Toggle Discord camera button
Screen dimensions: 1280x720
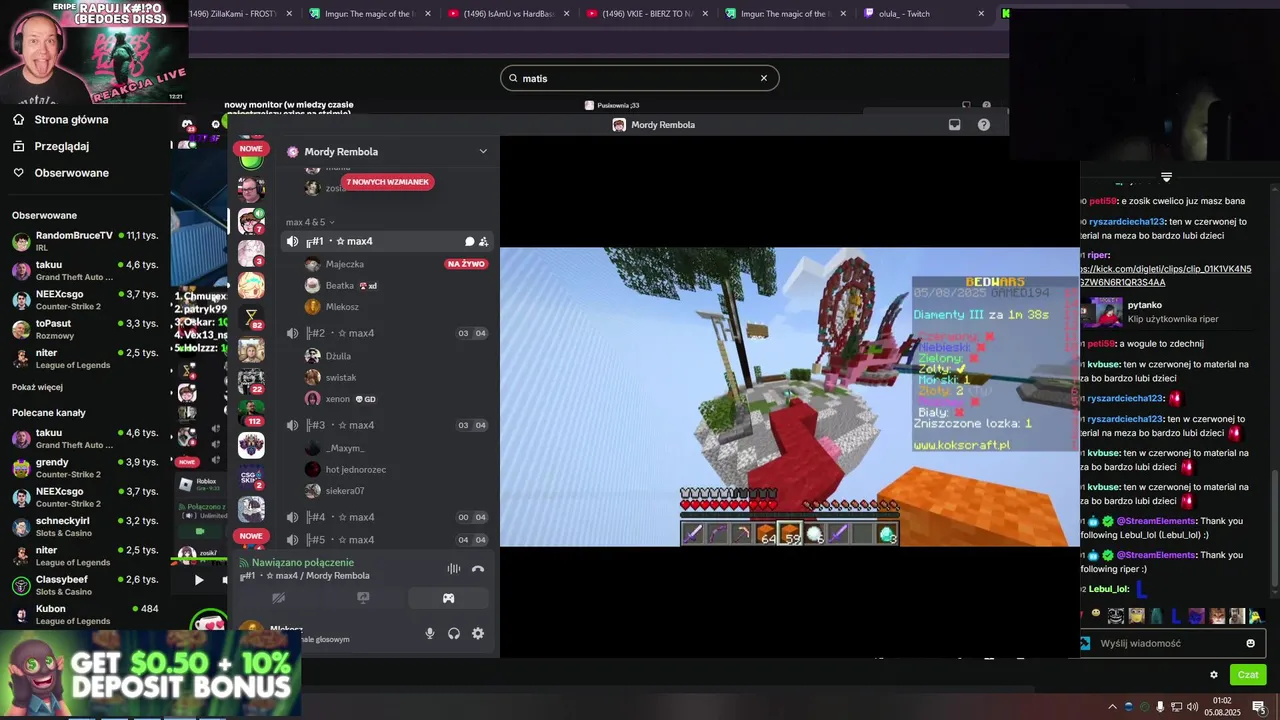click(279, 598)
